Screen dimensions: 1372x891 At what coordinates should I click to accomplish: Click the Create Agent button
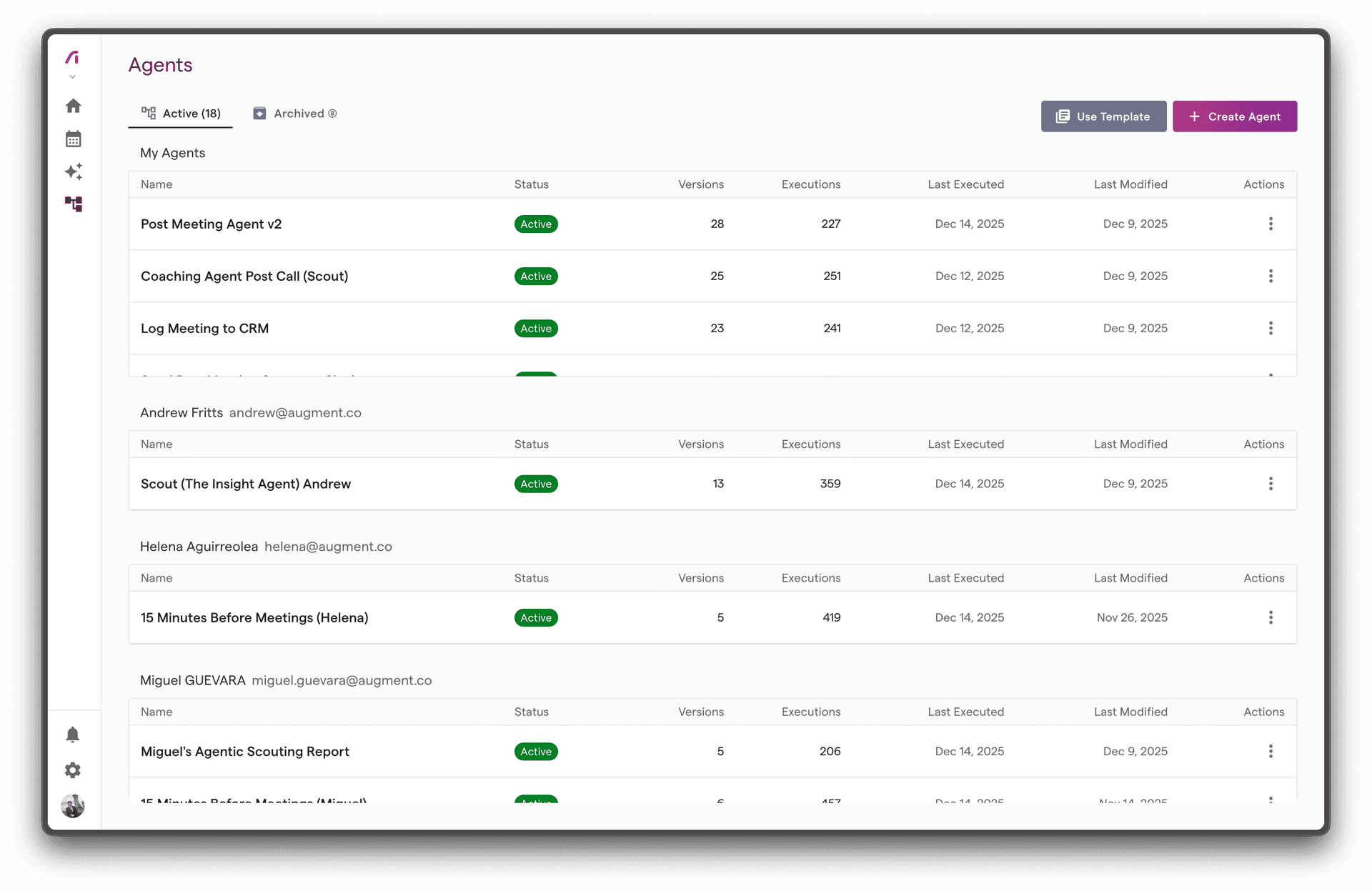(x=1235, y=116)
